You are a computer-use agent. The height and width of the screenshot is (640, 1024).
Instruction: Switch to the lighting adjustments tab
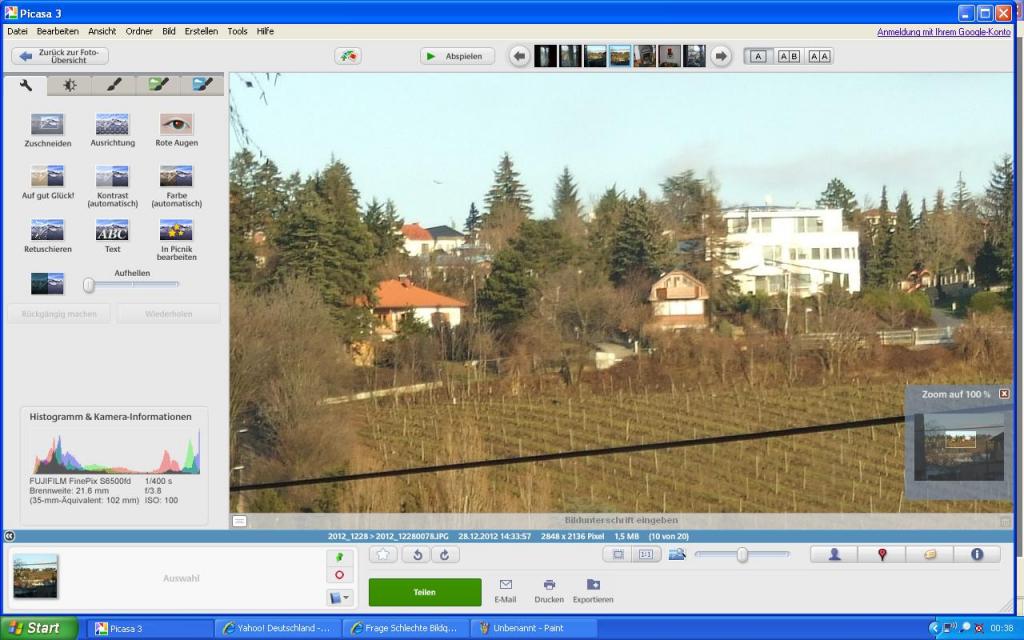(69, 85)
